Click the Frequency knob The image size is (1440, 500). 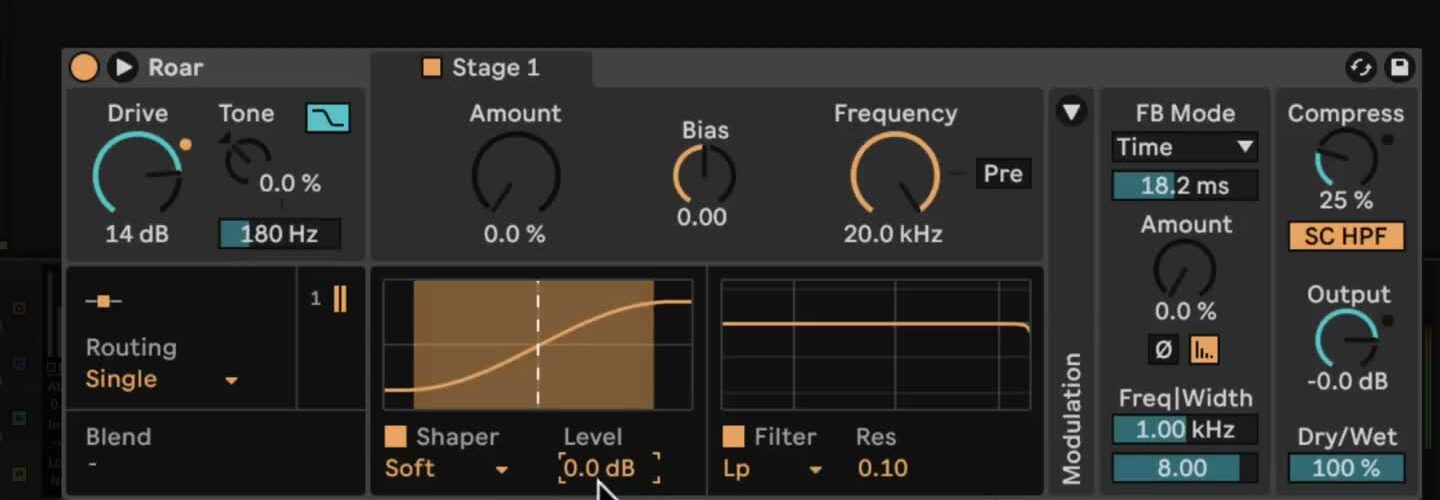(895, 174)
